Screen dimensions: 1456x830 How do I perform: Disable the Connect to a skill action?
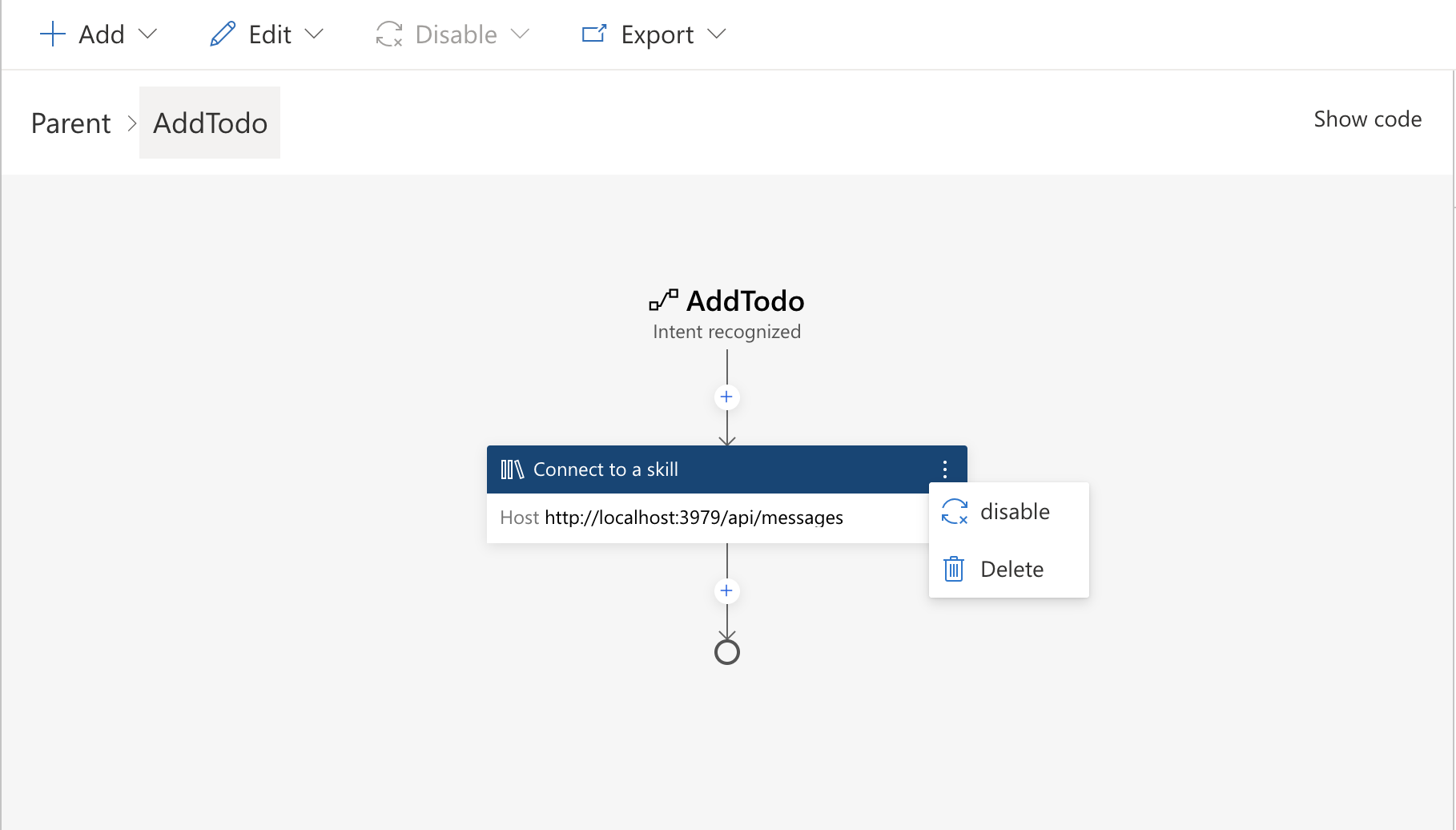[x=1014, y=511]
